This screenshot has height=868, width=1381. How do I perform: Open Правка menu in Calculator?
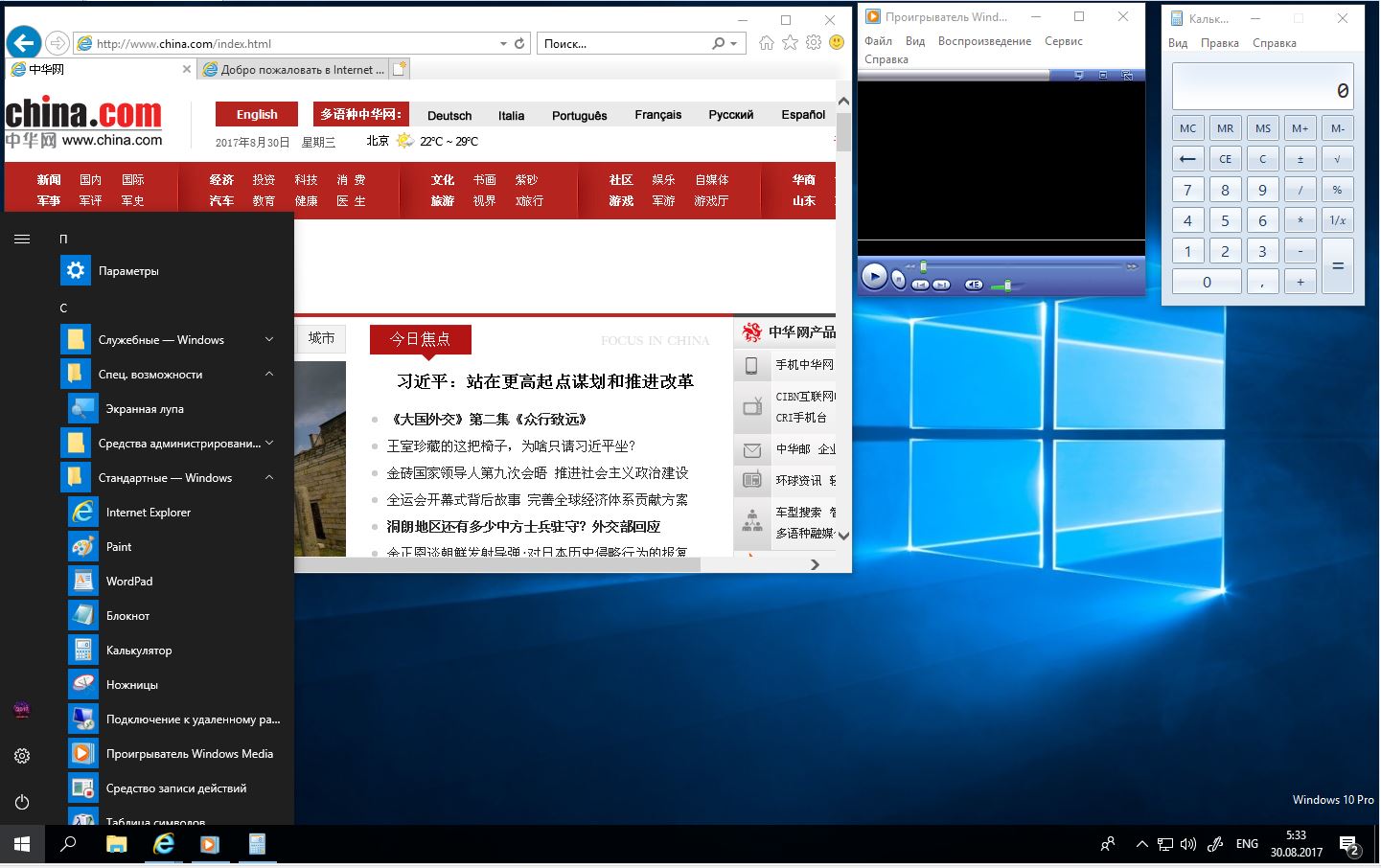click(1219, 43)
